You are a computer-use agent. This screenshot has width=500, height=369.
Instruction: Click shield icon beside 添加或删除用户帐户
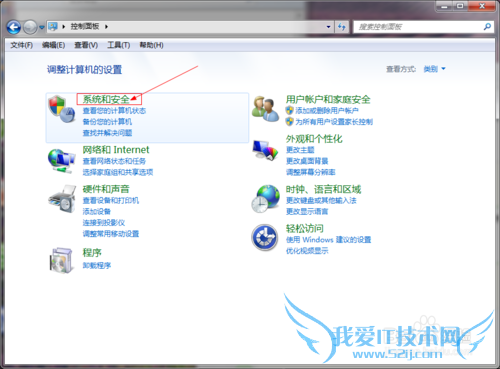[x=289, y=110]
